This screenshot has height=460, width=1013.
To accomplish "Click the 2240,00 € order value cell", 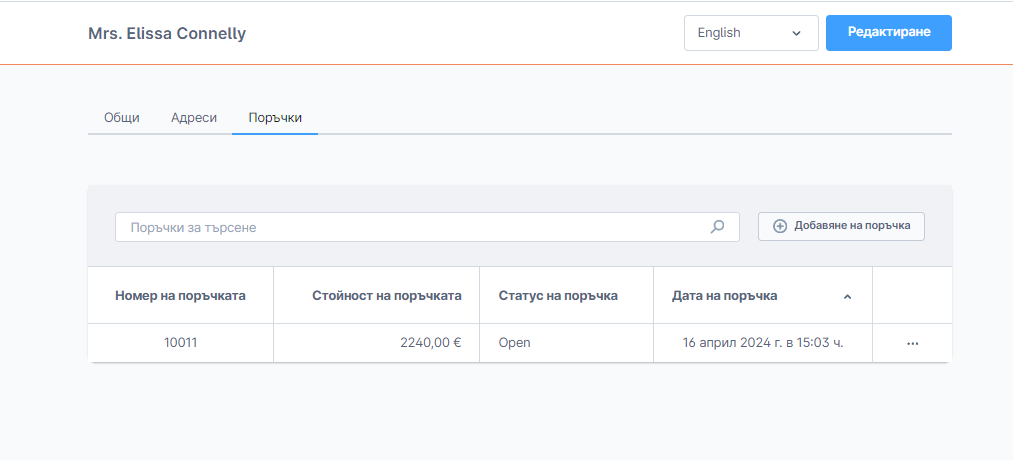I will [430, 343].
